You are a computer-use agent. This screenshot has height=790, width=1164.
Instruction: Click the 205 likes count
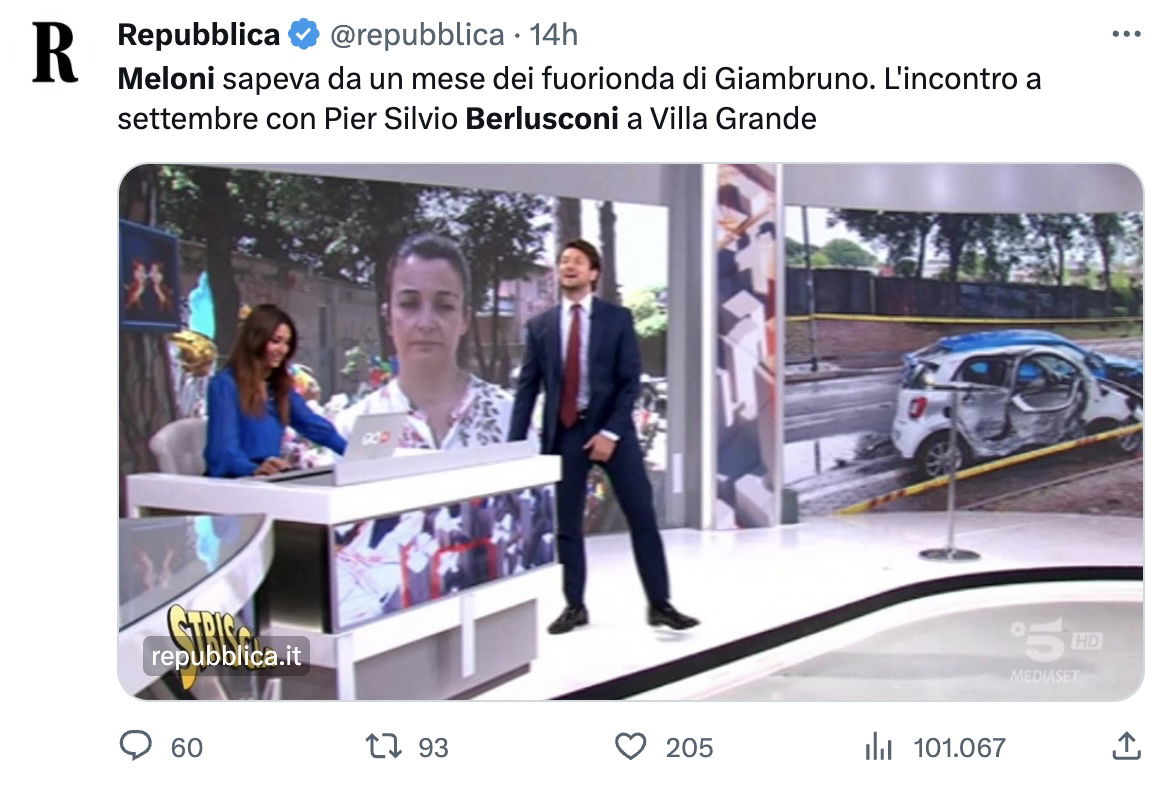pos(689,748)
